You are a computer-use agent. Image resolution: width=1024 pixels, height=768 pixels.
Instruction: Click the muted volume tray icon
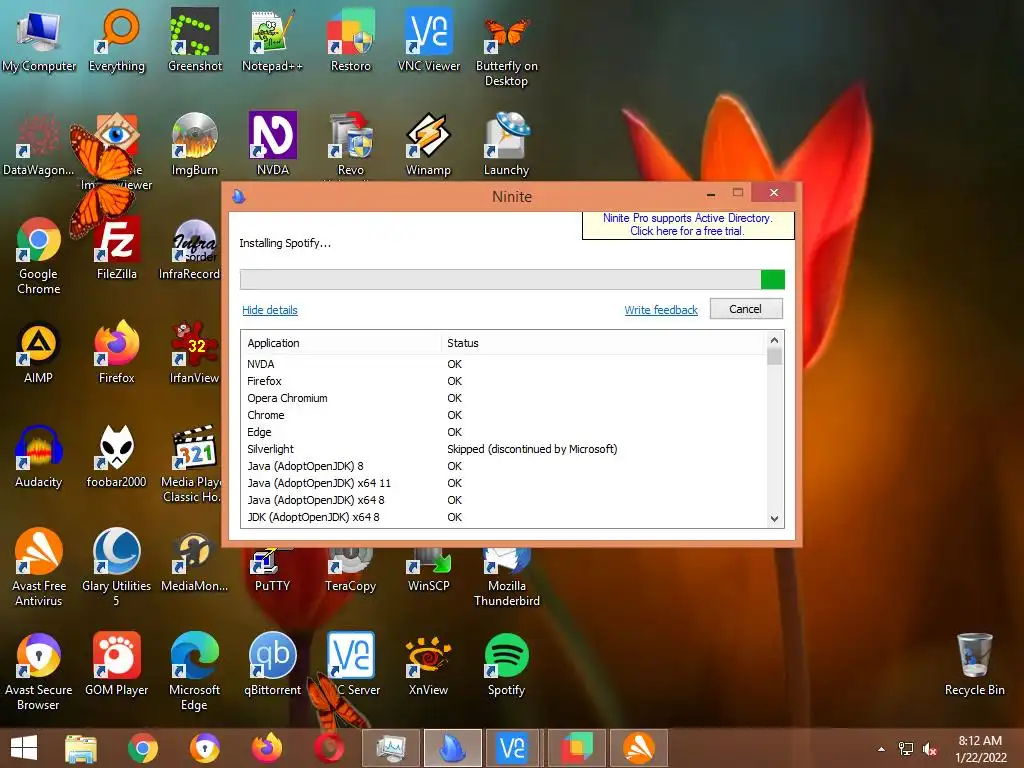click(930, 749)
